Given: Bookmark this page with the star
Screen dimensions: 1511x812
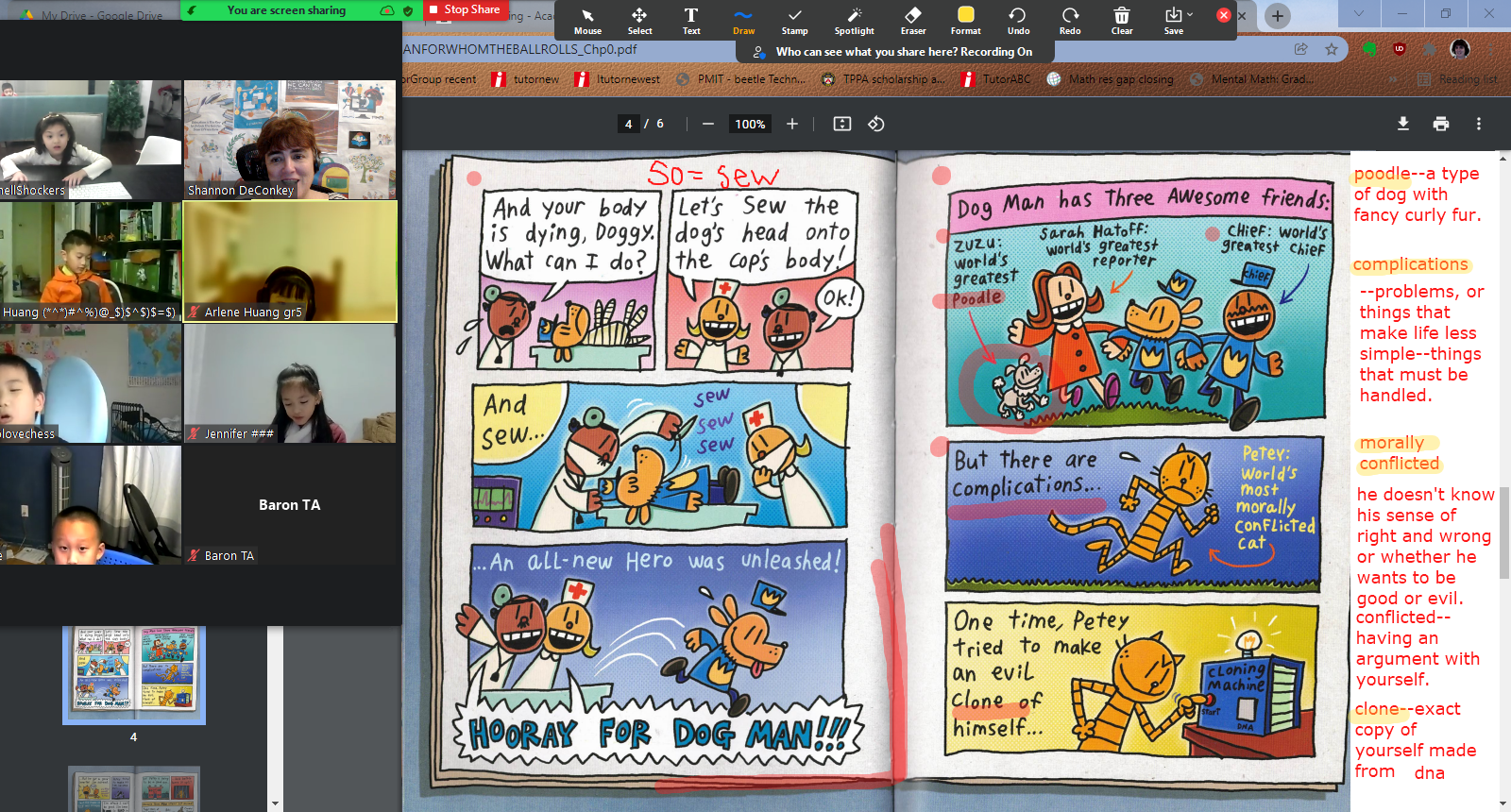Looking at the screenshot, I should click(1332, 49).
